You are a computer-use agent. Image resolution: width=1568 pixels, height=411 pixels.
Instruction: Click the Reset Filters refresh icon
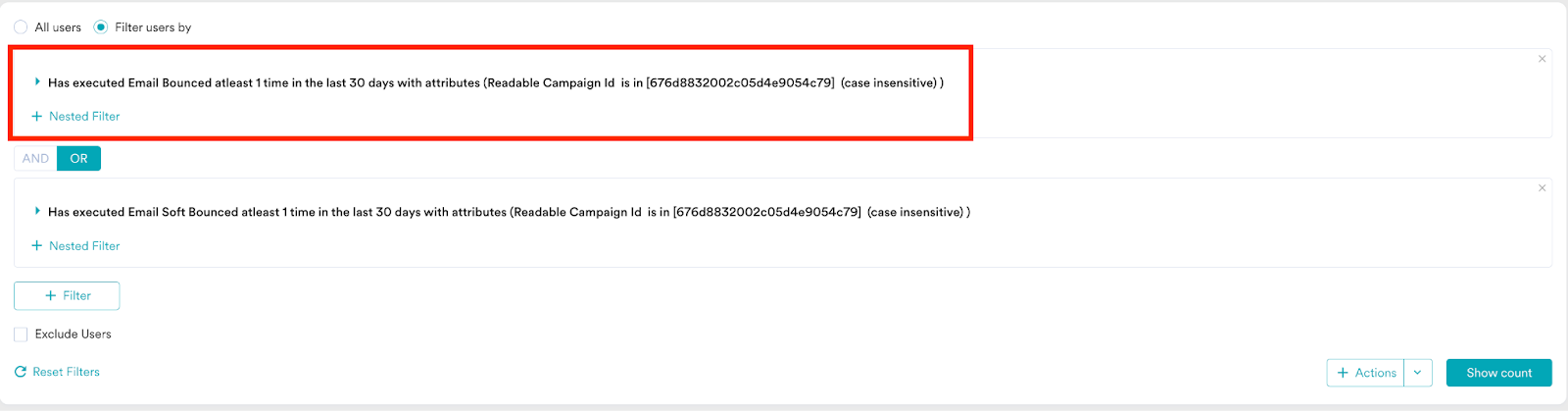[x=21, y=372]
